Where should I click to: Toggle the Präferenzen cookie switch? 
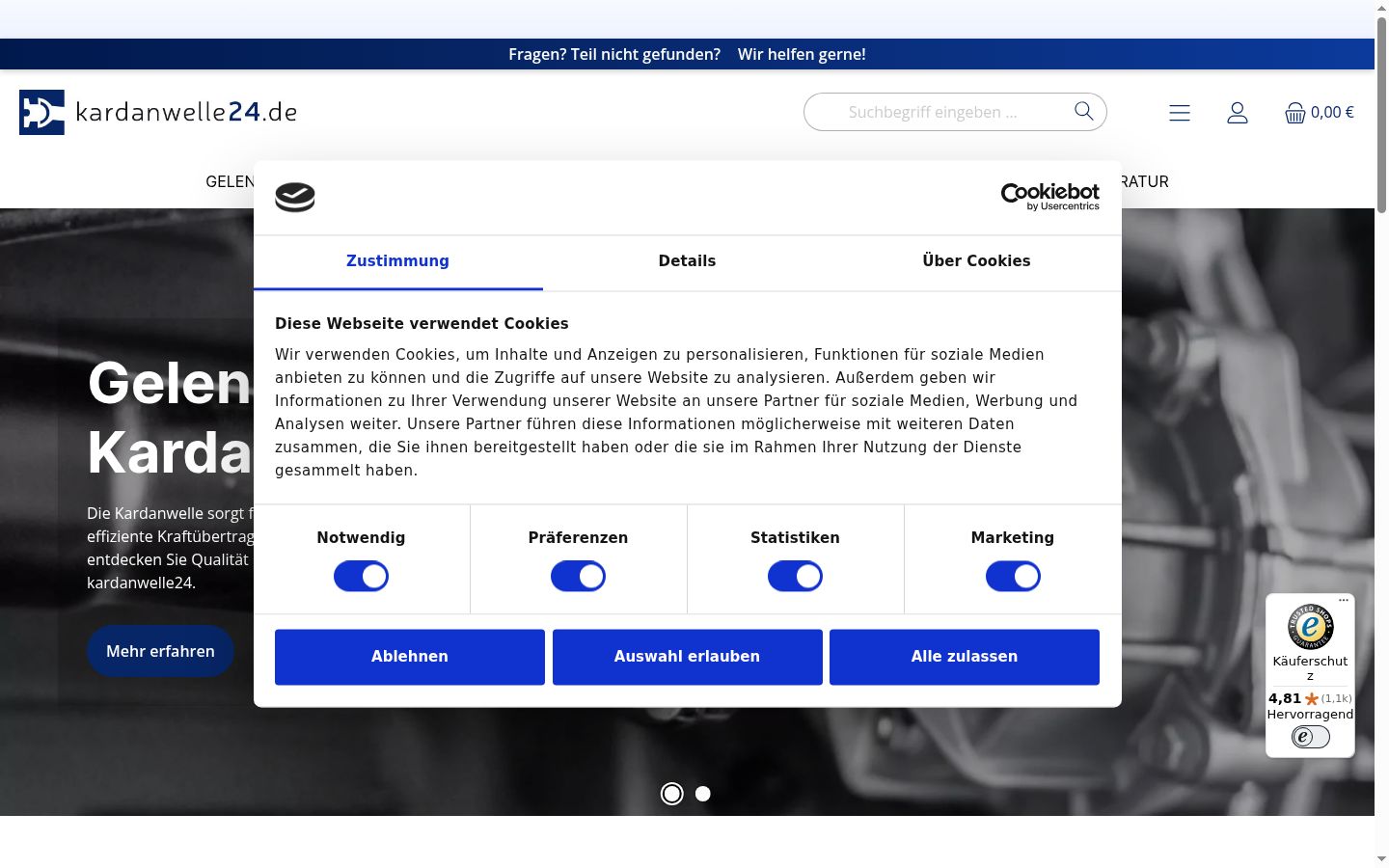578,577
